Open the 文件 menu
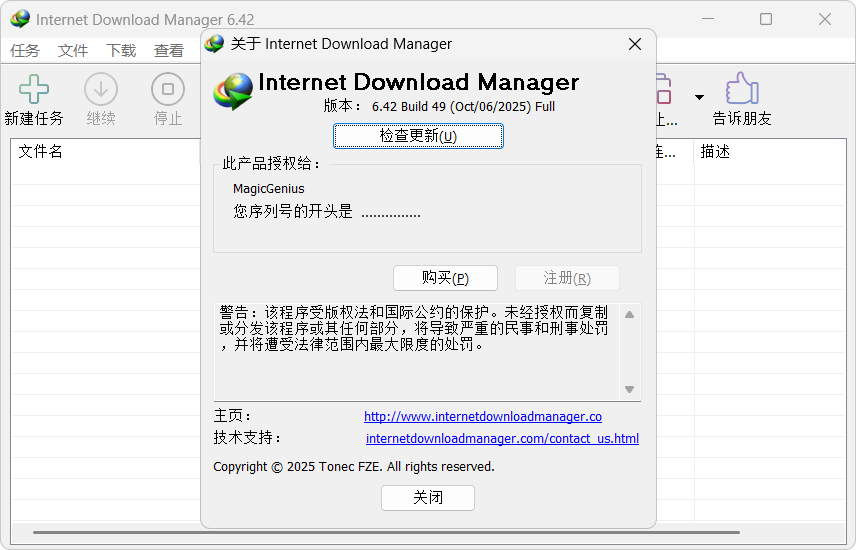The image size is (856, 550). click(x=73, y=51)
